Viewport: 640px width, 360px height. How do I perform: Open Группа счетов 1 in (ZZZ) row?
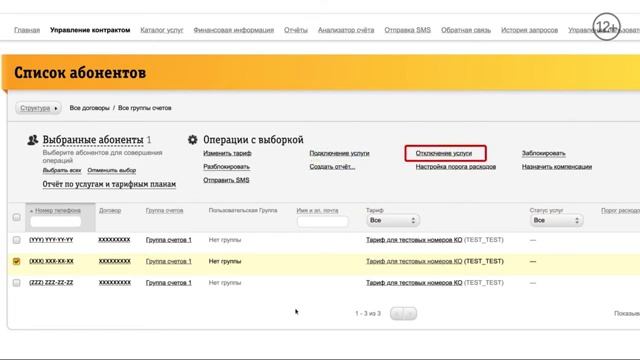coord(169,282)
